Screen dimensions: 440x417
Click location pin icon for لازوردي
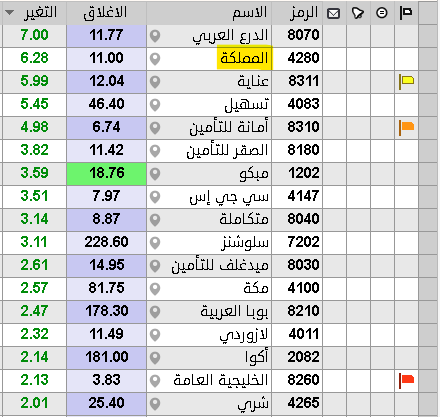[x=155, y=335]
